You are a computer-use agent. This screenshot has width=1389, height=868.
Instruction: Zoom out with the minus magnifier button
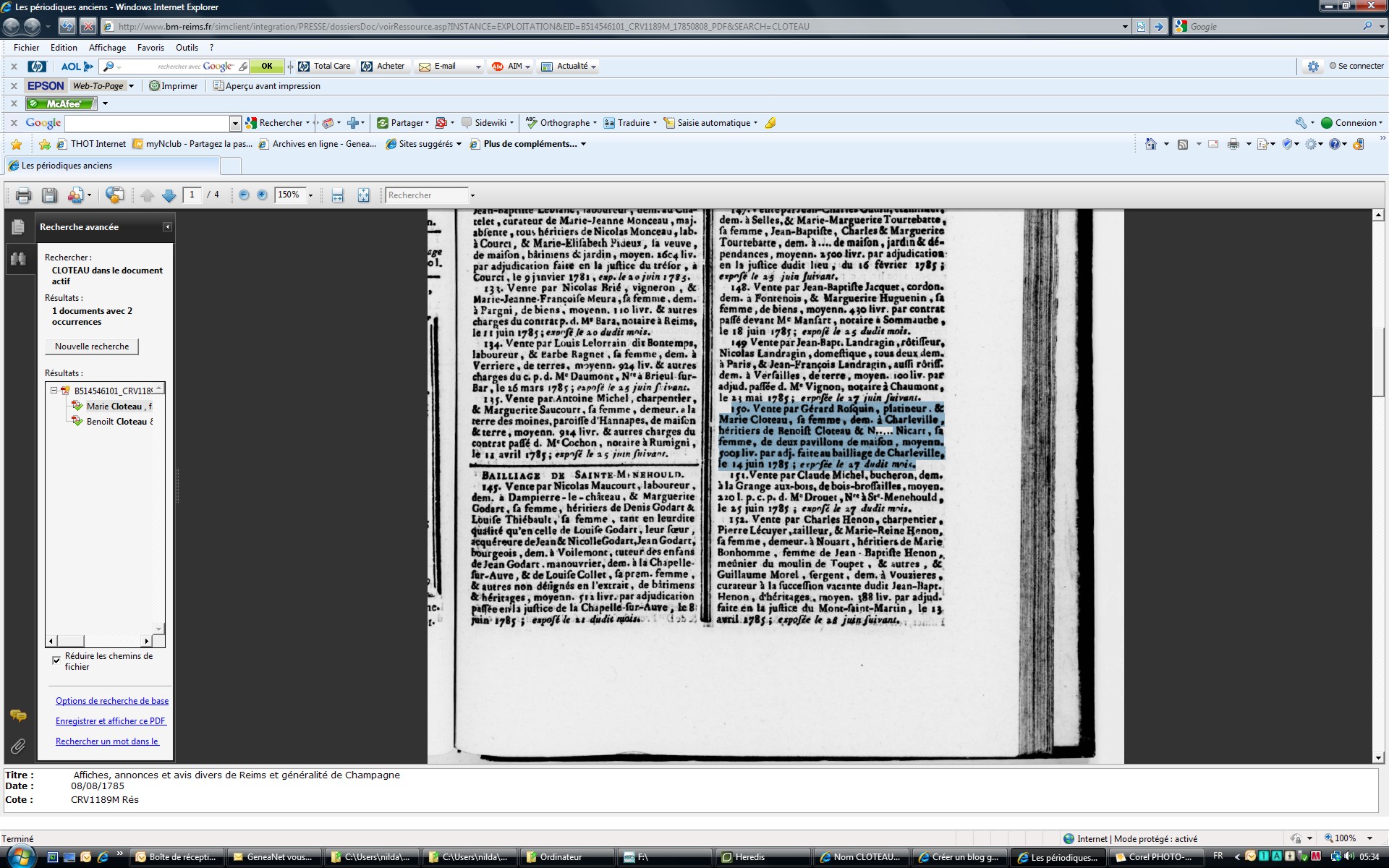pos(244,195)
